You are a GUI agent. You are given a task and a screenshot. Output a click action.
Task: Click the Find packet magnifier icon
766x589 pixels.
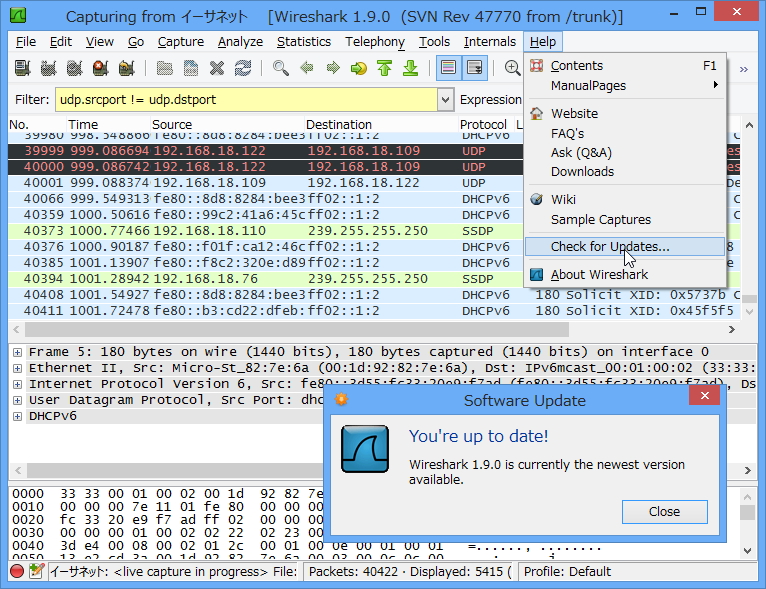click(280, 68)
